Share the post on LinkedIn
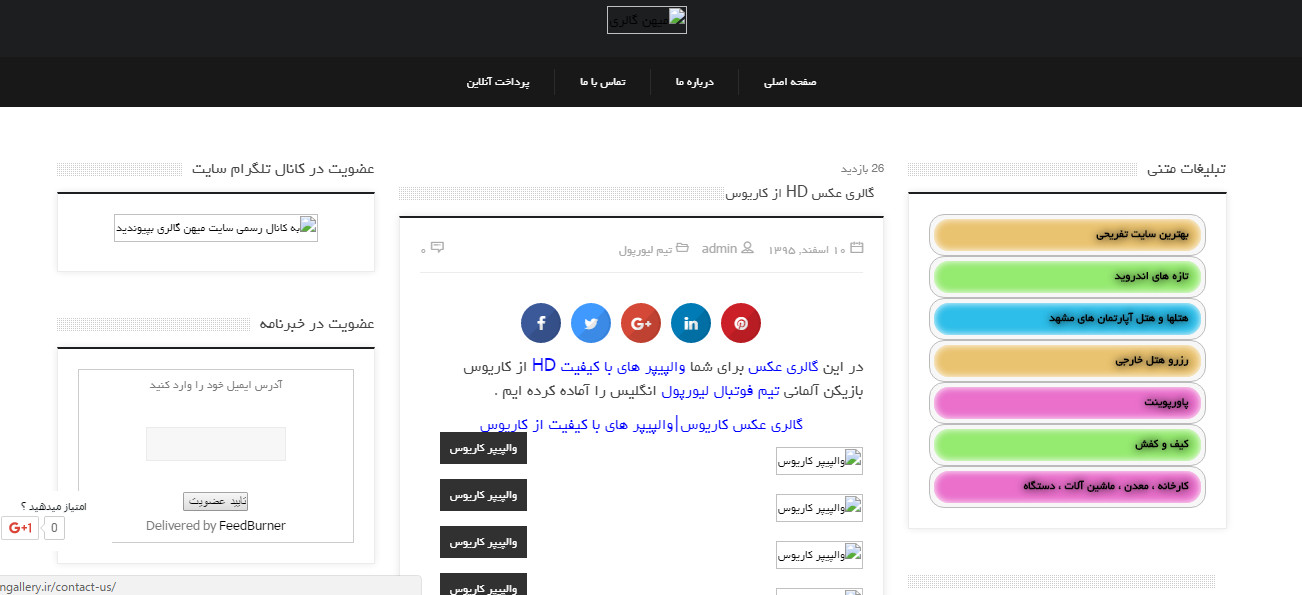 pyautogui.click(x=691, y=323)
